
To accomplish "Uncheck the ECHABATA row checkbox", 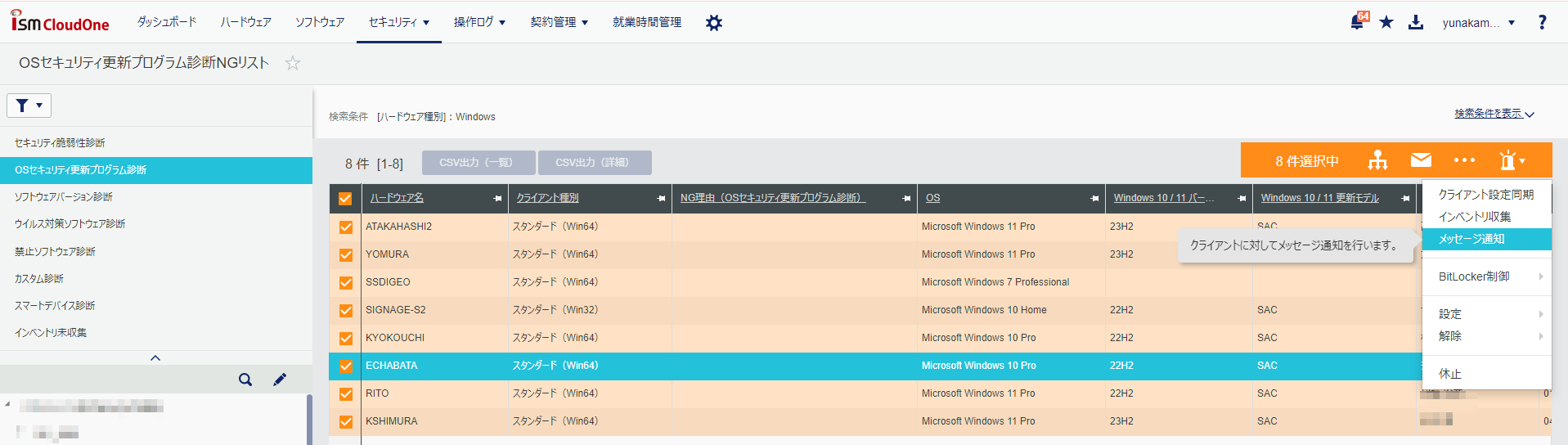I will coord(346,366).
